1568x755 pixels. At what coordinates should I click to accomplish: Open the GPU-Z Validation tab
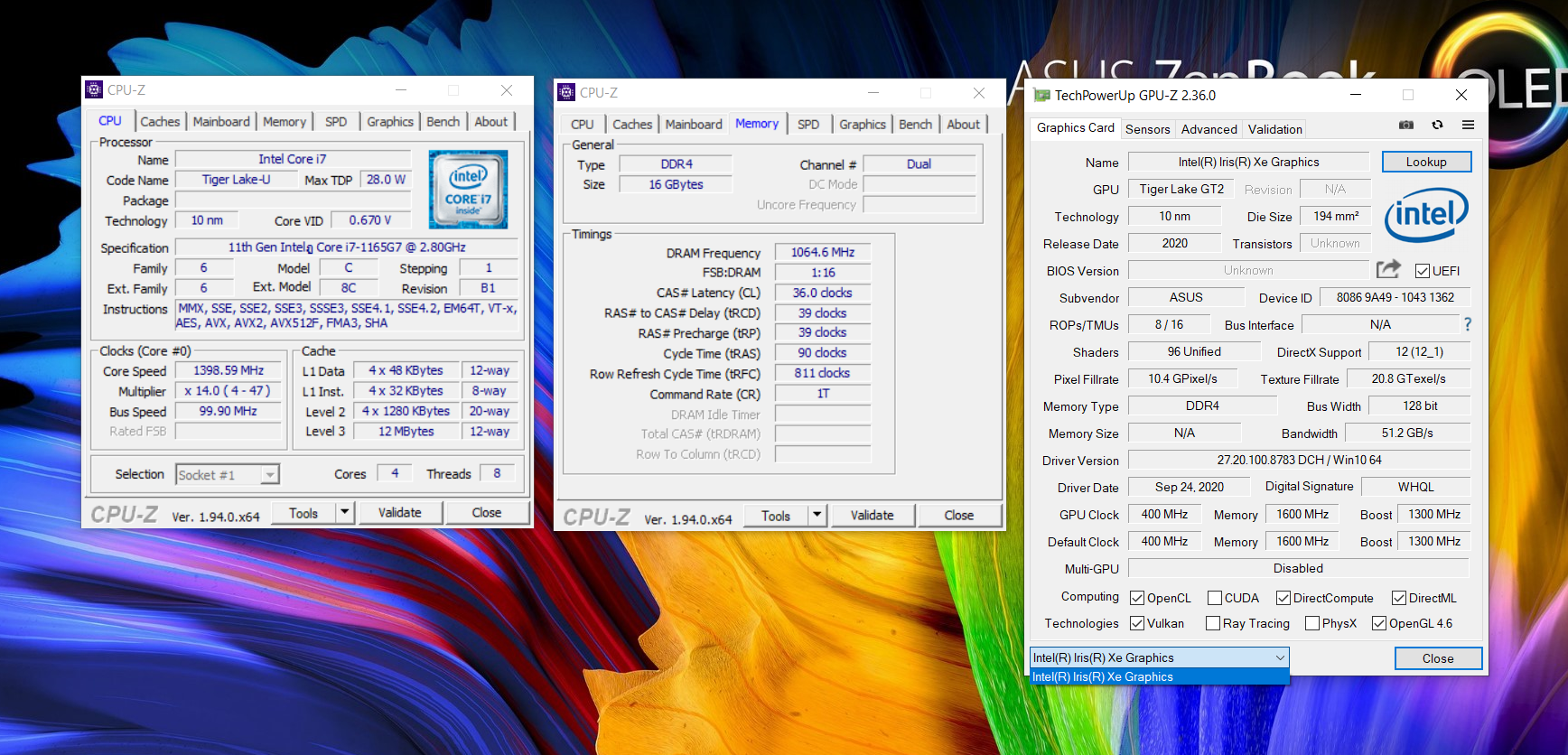click(1275, 129)
